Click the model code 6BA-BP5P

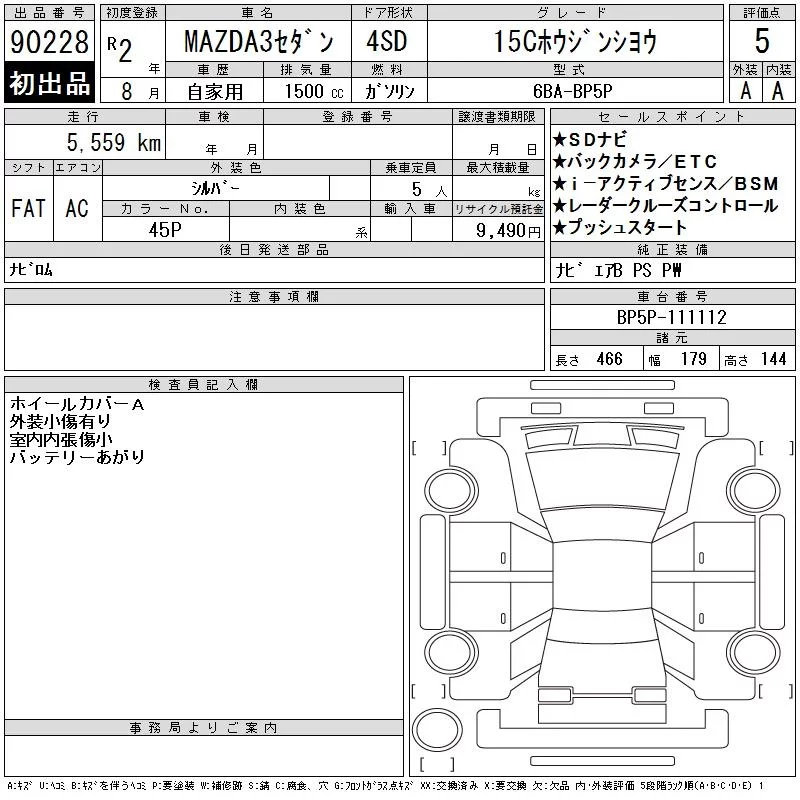(572, 91)
